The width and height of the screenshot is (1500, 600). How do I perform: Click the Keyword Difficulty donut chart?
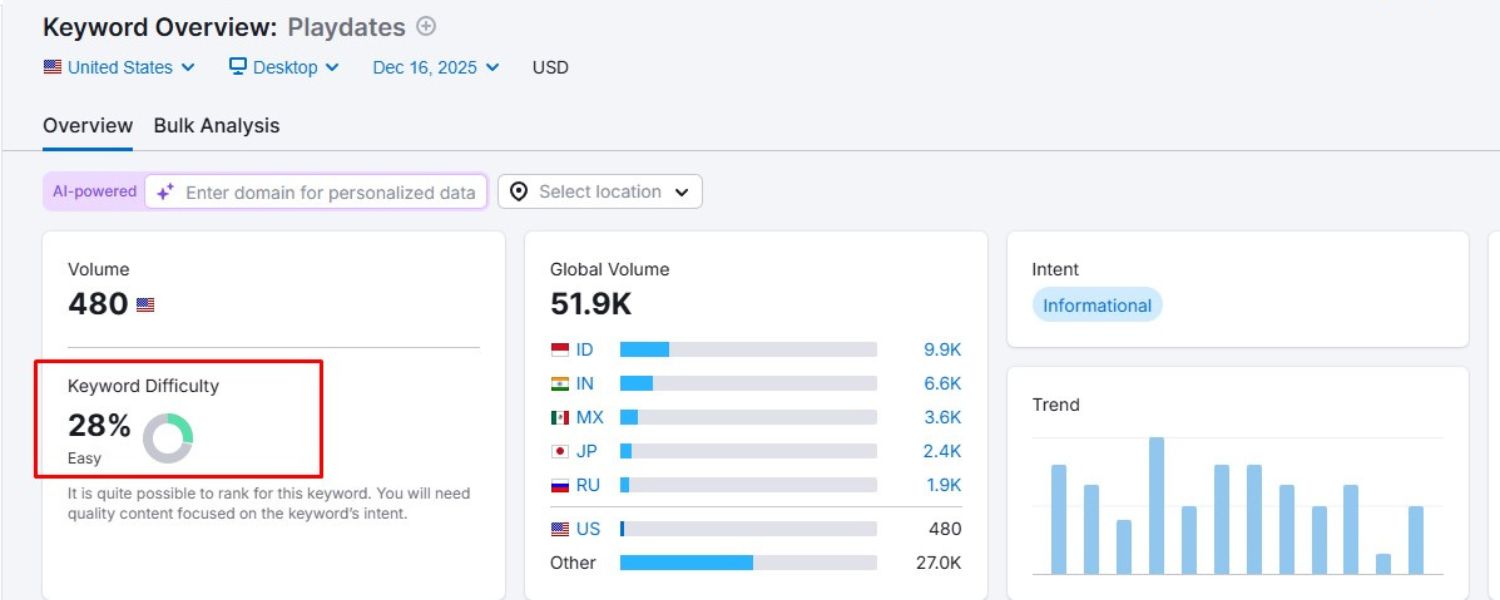tap(167, 434)
